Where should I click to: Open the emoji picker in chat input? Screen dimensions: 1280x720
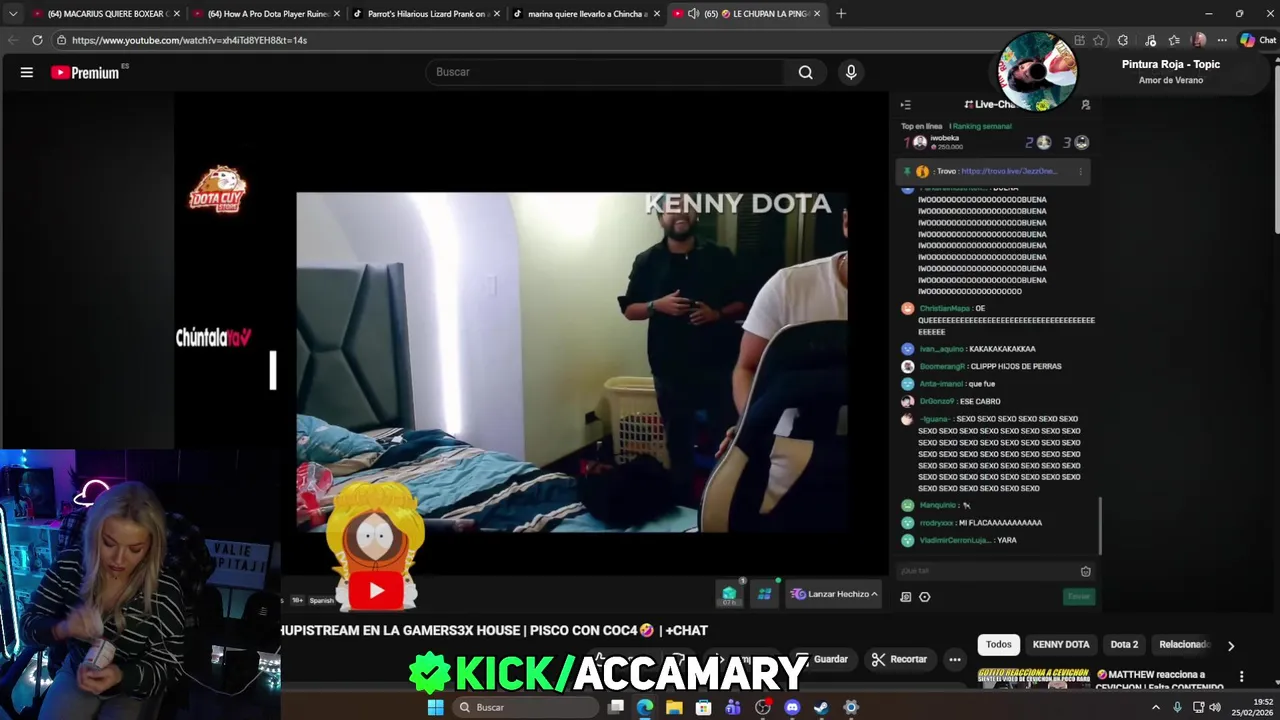1086,571
